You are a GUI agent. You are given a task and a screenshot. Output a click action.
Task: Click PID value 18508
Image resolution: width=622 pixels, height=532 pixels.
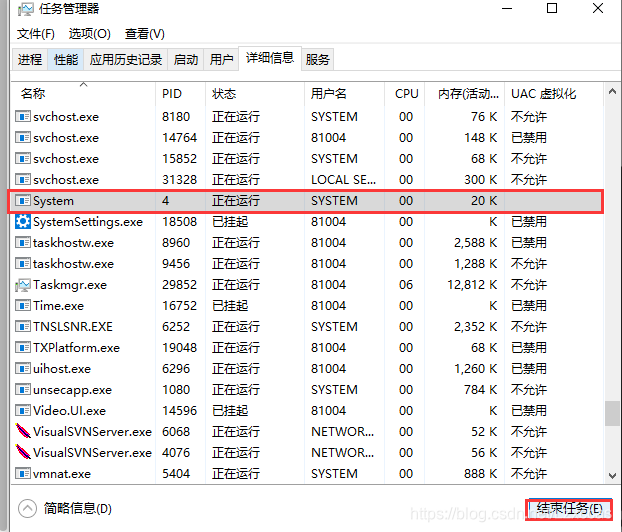tap(179, 221)
